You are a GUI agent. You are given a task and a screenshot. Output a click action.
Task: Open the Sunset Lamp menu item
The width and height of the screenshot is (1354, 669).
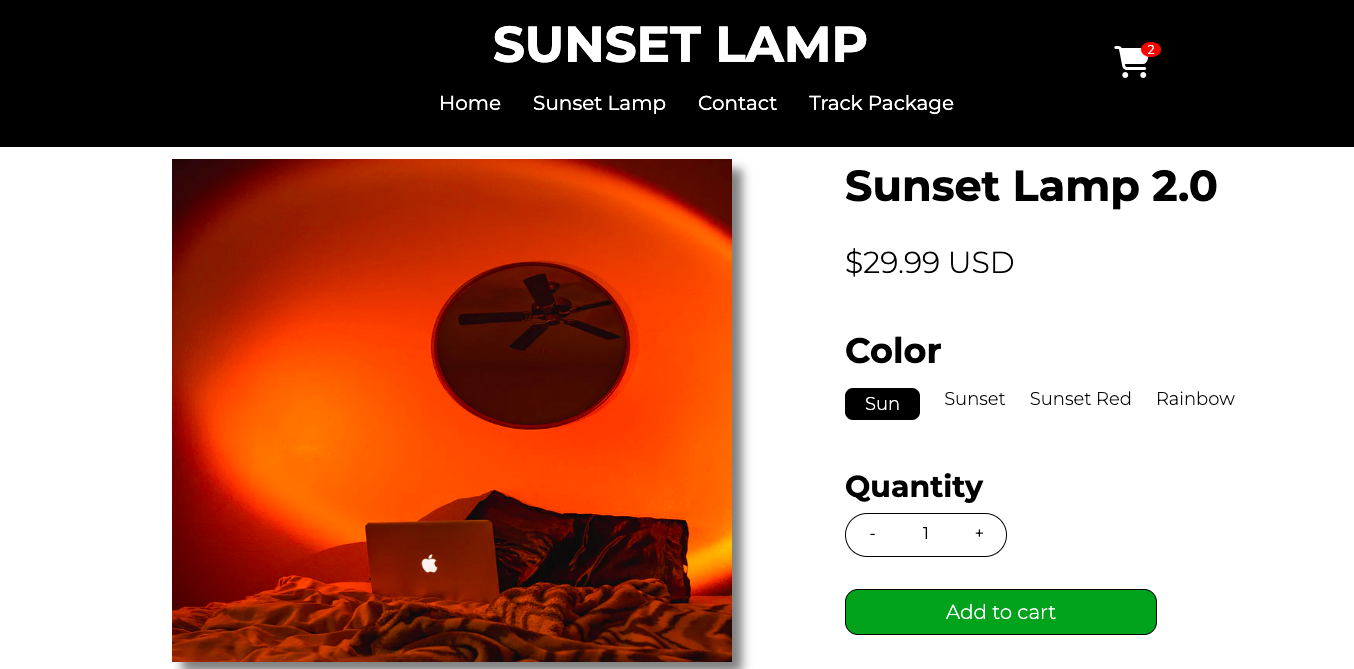tap(599, 103)
